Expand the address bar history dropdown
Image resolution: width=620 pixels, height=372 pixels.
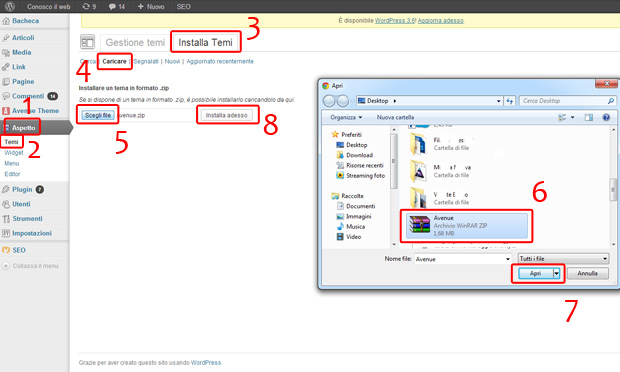click(x=498, y=101)
